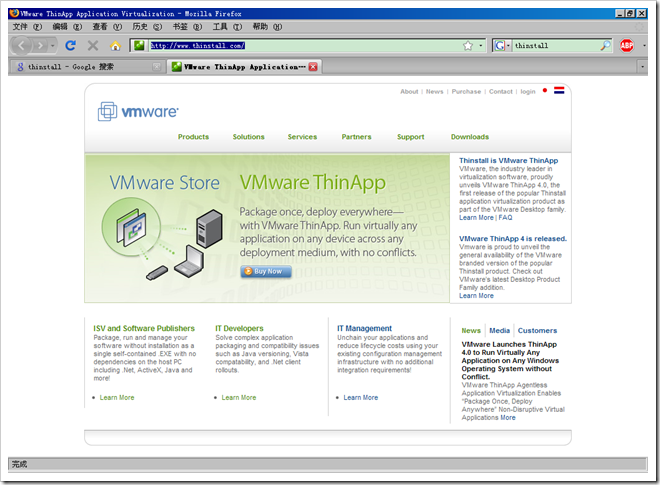Open the Products navigation item

coord(193,137)
